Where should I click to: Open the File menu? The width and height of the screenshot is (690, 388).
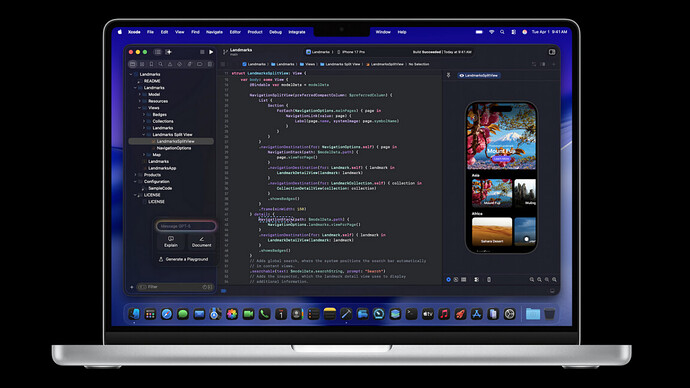pos(150,32)
